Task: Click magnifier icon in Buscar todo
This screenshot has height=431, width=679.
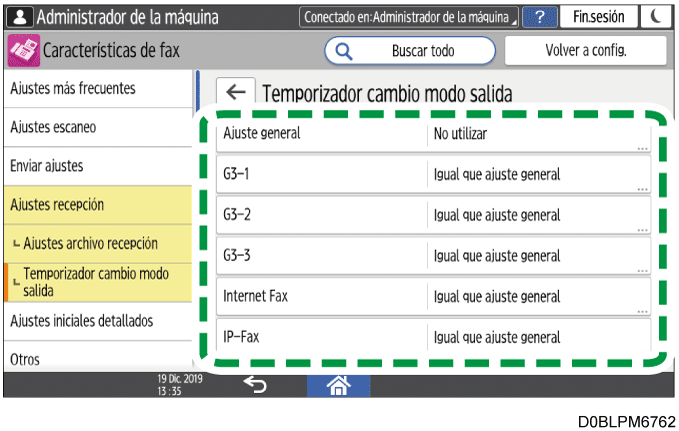Action: pyautogui.click(x=344, y=50)
